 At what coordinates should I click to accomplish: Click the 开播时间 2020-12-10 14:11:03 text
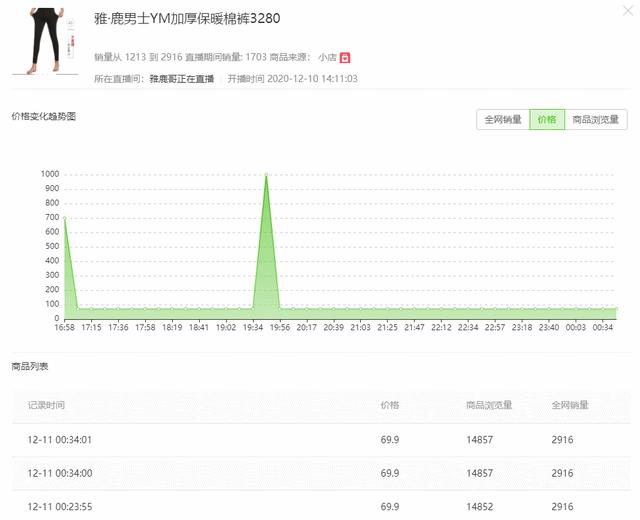point(292,79)
